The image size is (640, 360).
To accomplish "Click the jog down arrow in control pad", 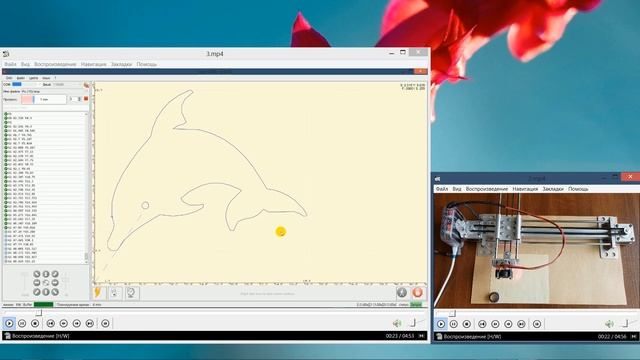I will tap(46, 292).
